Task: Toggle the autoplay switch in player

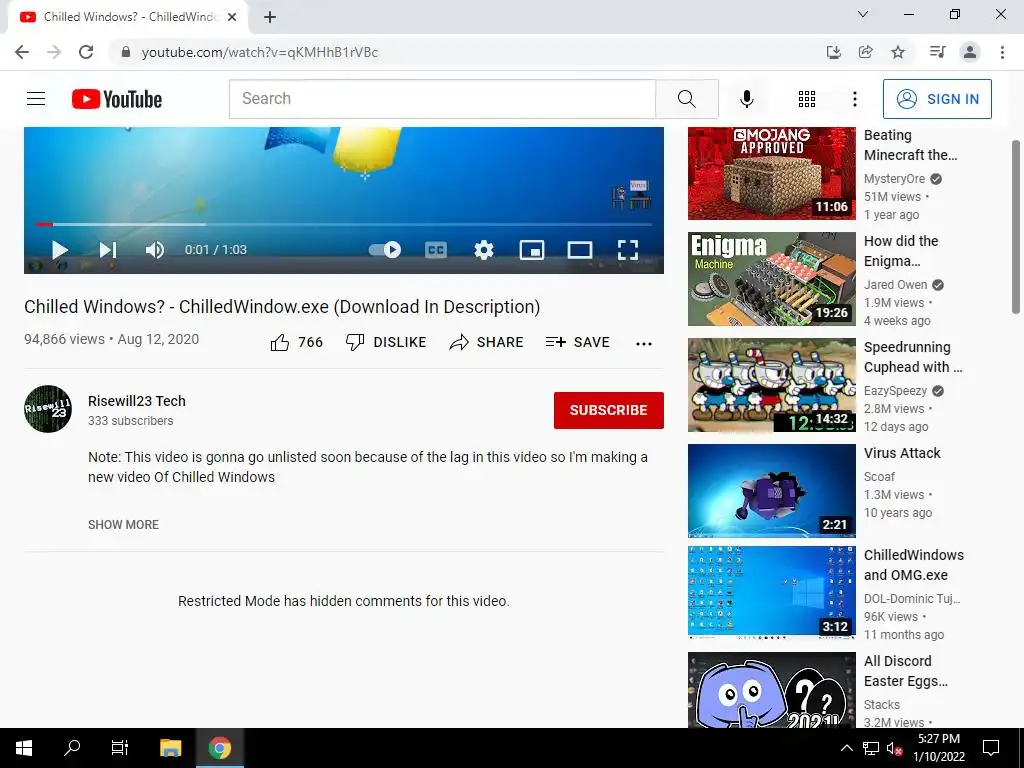Action: (x=385, y=249)
